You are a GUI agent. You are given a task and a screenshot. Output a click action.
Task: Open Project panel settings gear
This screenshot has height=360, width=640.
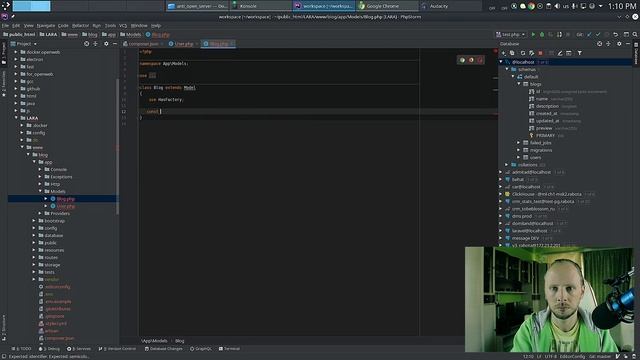106,44
